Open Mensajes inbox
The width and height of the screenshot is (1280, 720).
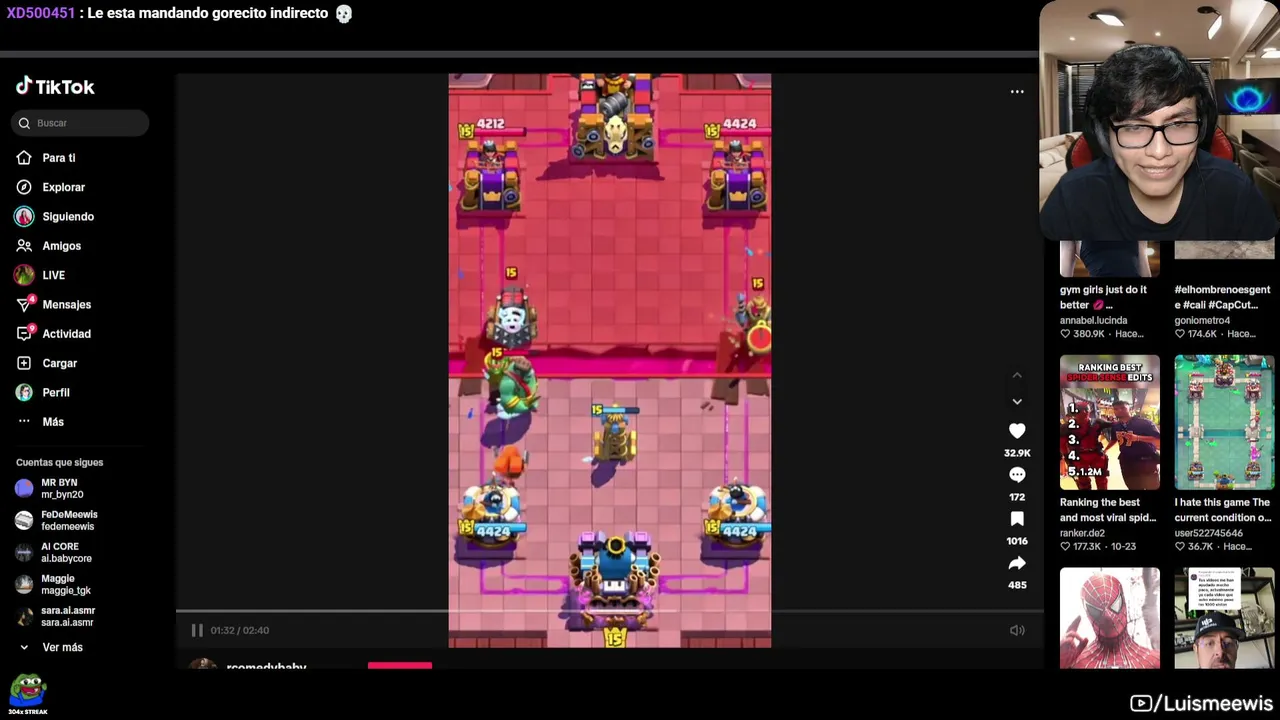tap(66, 304)
